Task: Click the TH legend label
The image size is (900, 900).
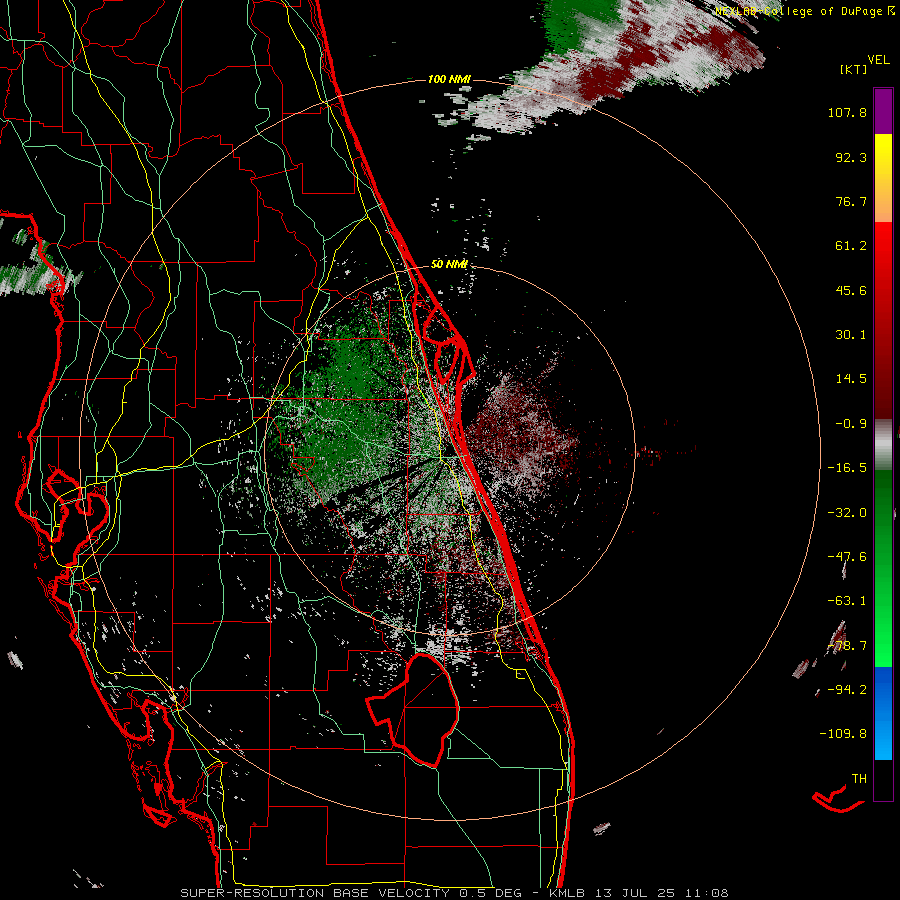Action: [859, 779]
